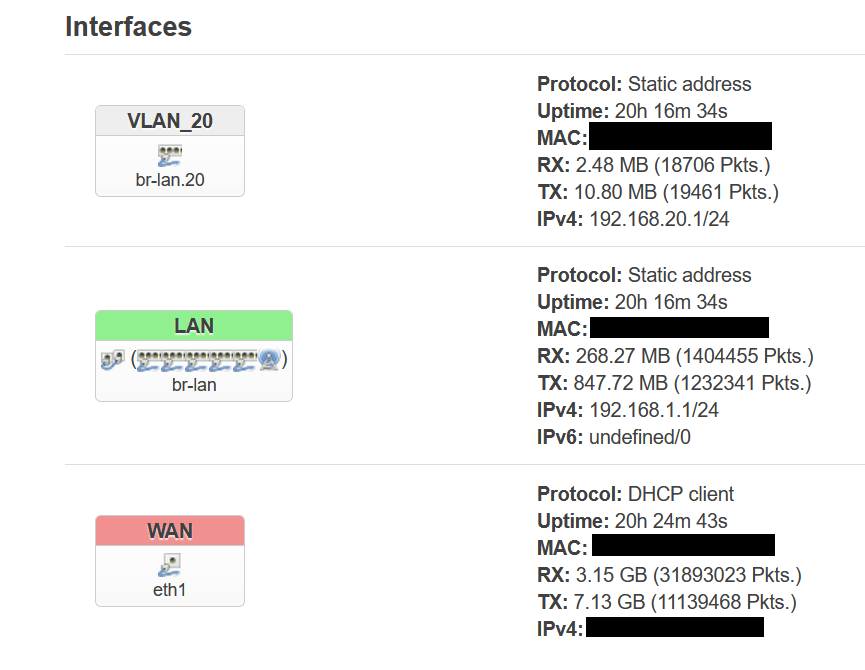The height and width of the screenshot is (670, 865).
Task: Click the DHCP client protocol text for WAN
Action: click(x=680, y=494)
